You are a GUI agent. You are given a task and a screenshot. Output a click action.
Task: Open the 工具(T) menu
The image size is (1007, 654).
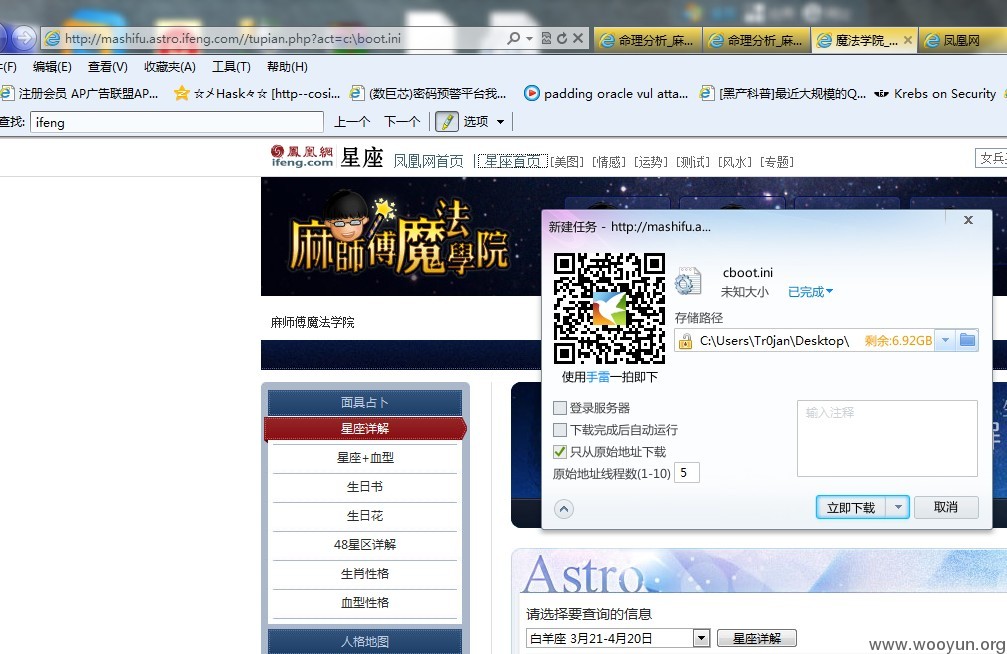pyautogui.click(x=231, y=67)
